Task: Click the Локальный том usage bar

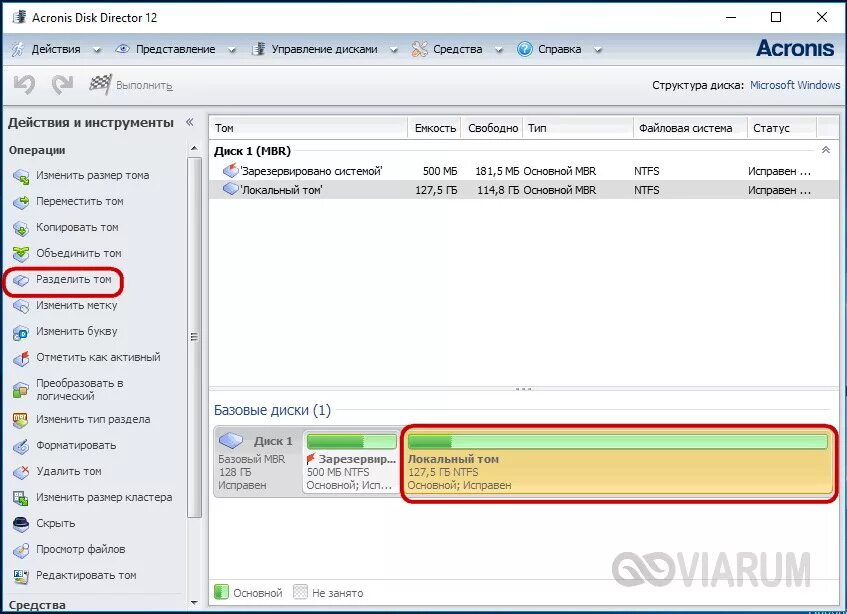Action: coord(617,442)
